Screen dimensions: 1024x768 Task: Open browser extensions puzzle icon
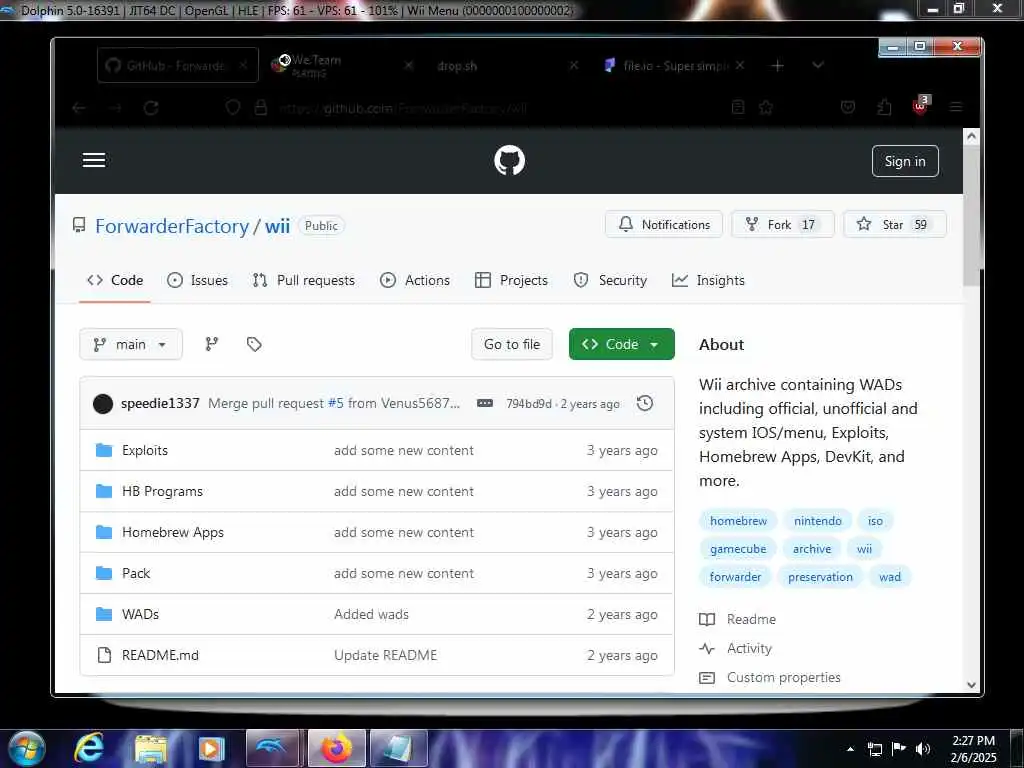point(884,107)
